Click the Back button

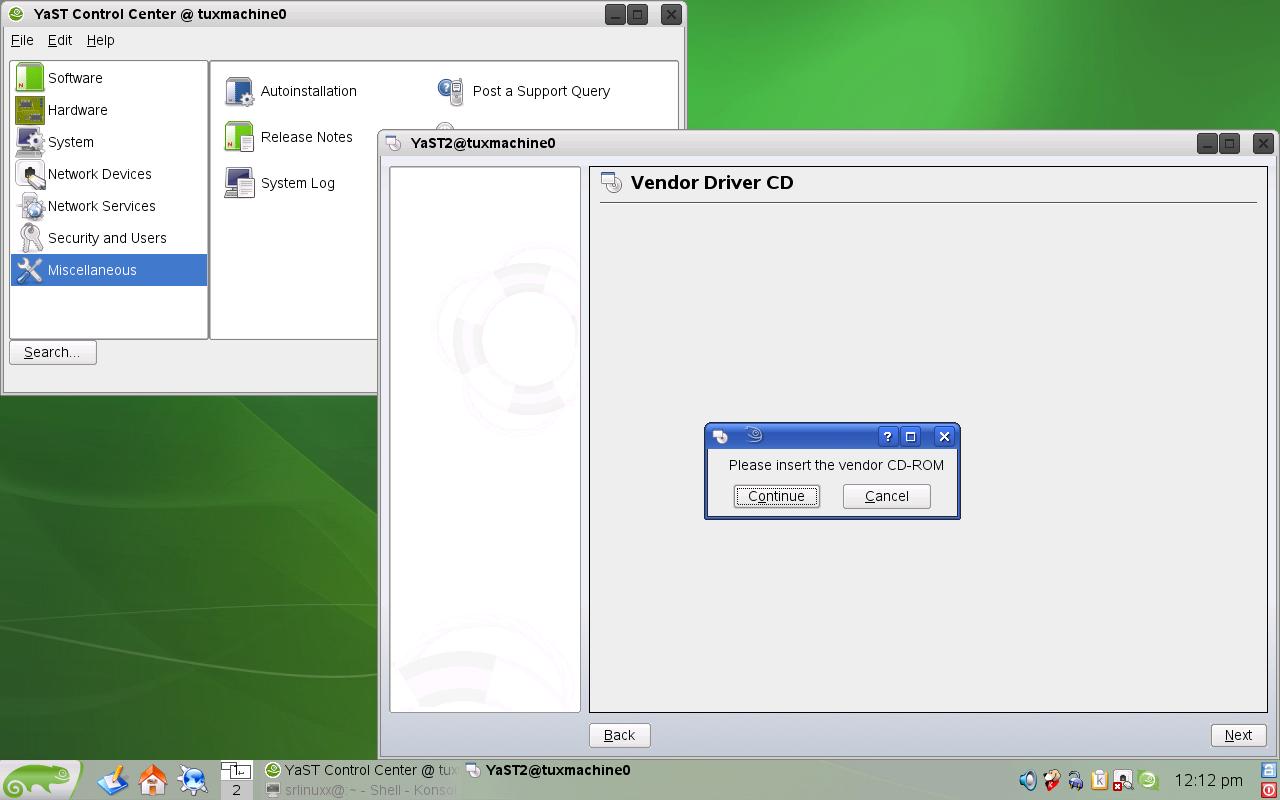click(620, 735)
